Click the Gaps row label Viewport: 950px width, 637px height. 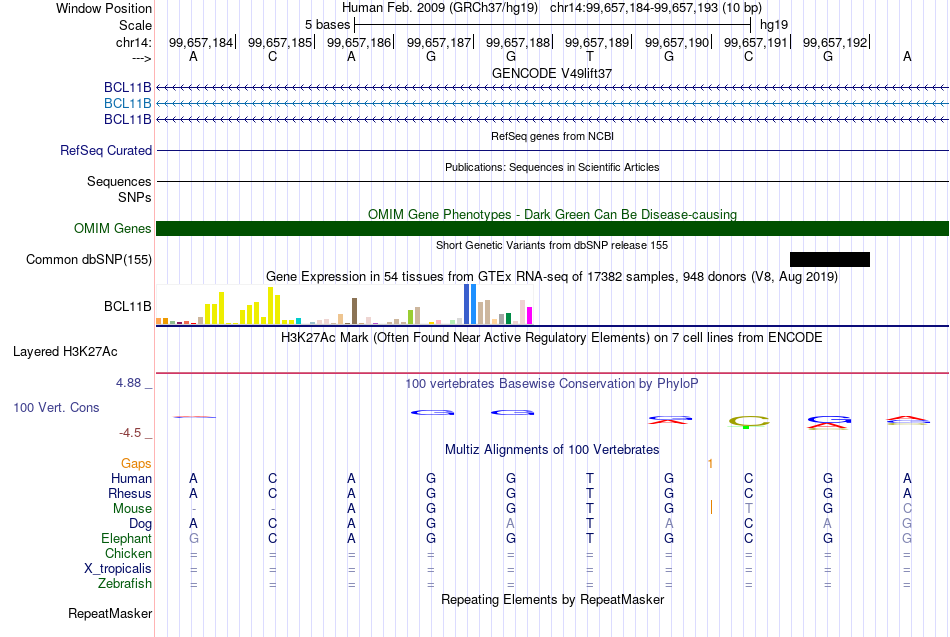tap(136, 464)
